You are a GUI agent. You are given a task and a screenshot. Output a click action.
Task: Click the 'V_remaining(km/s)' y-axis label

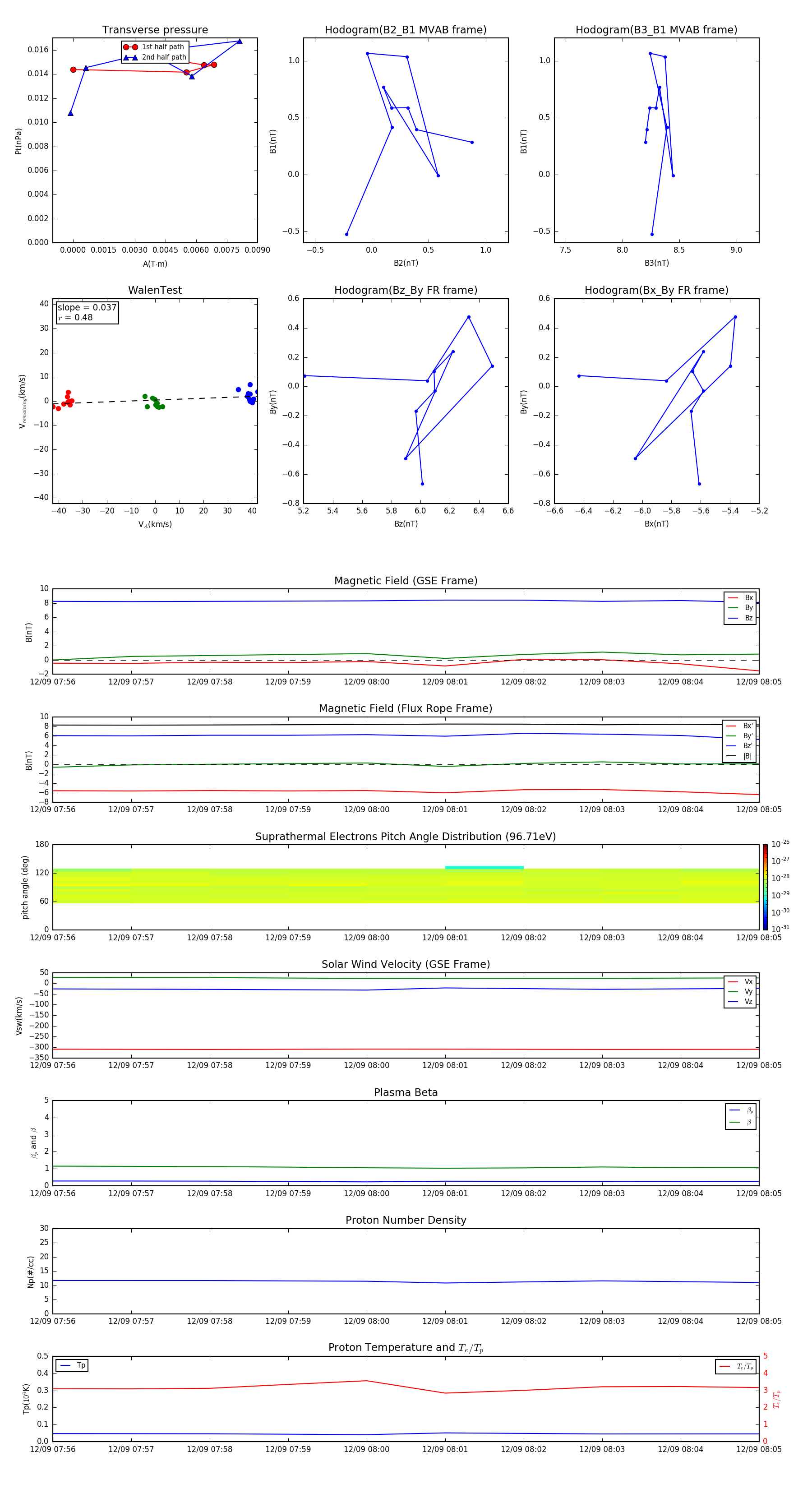pyautogui.click(x=22, y=401)
